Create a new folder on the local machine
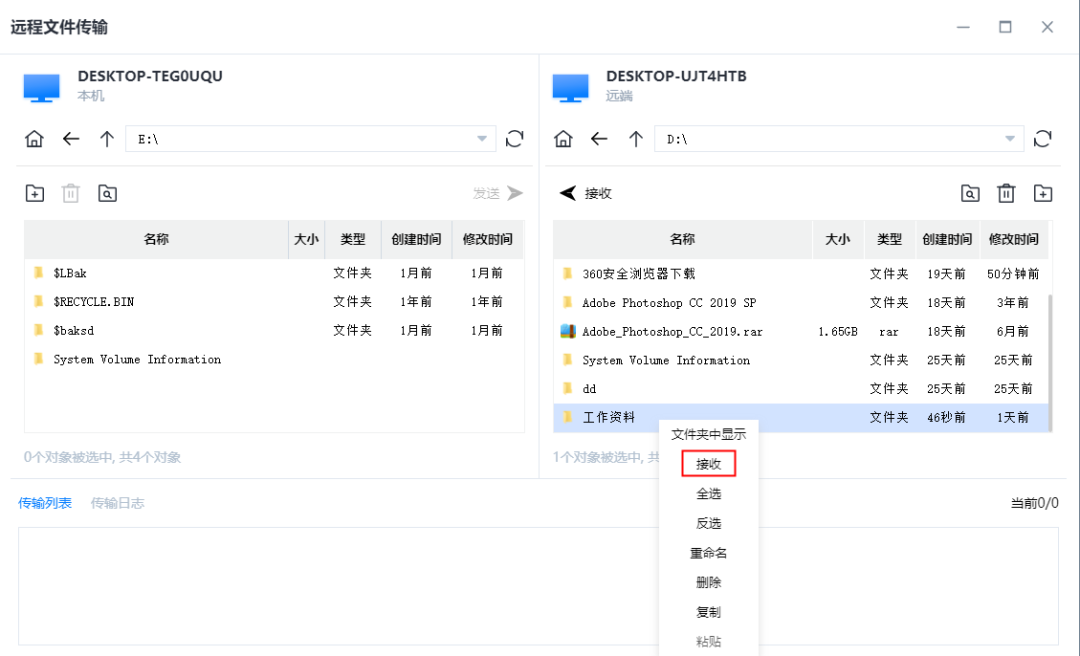The width and height of the screenshot is (1080, 656). pos(34,194)
